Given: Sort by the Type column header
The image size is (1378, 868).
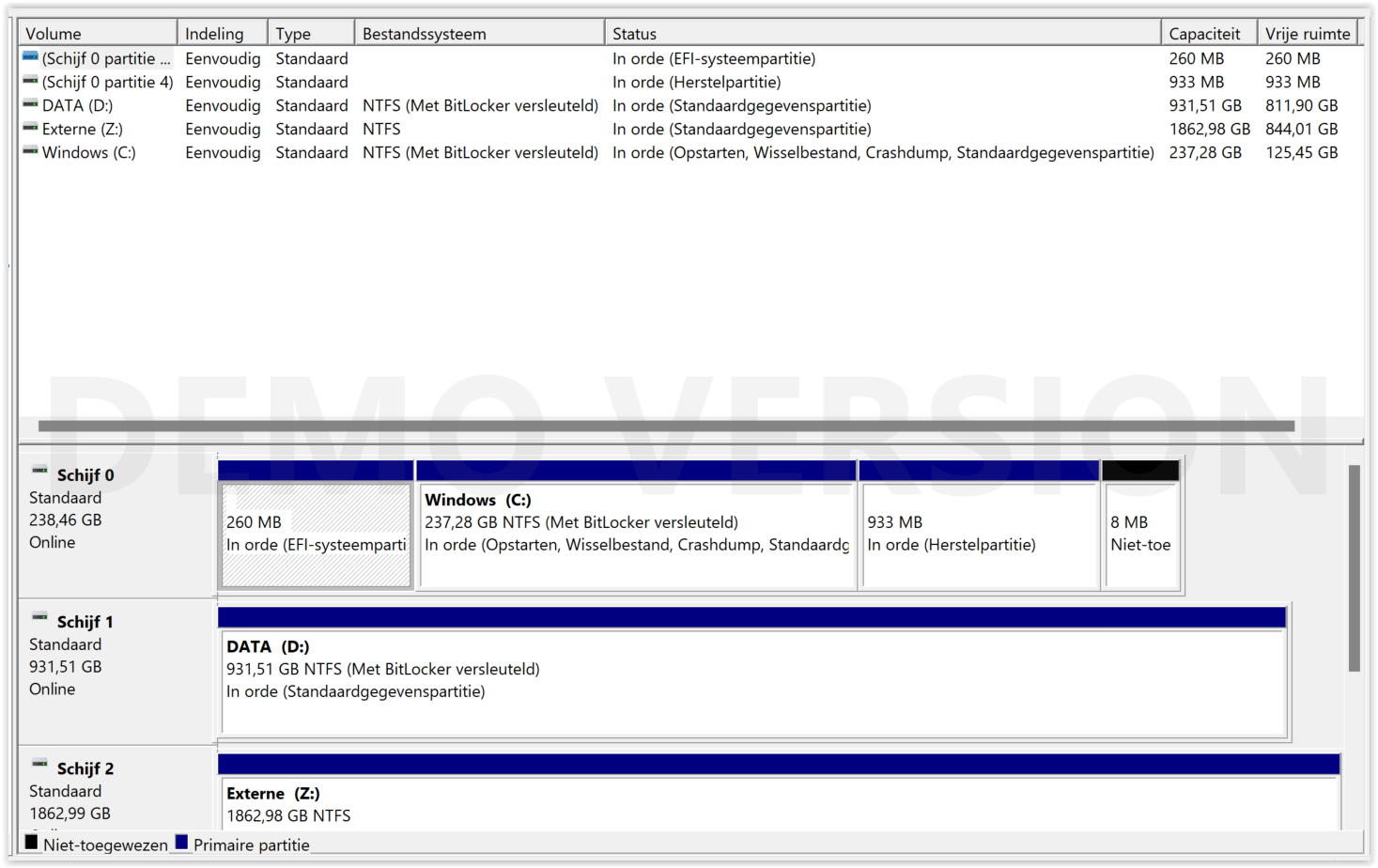Looking at the screenshot, I should pos(312,33).
